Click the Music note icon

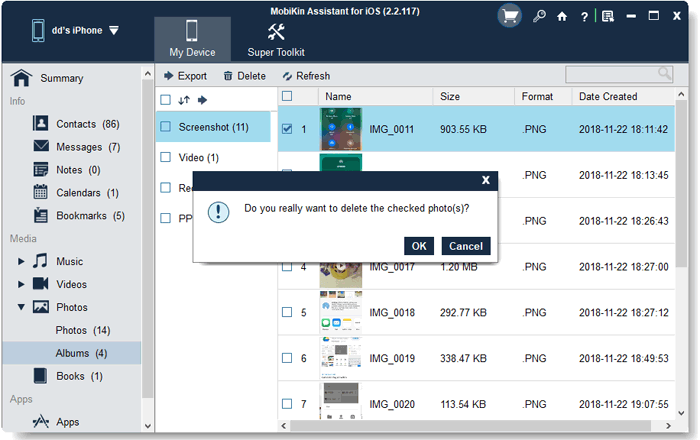(x=40, y=261)
